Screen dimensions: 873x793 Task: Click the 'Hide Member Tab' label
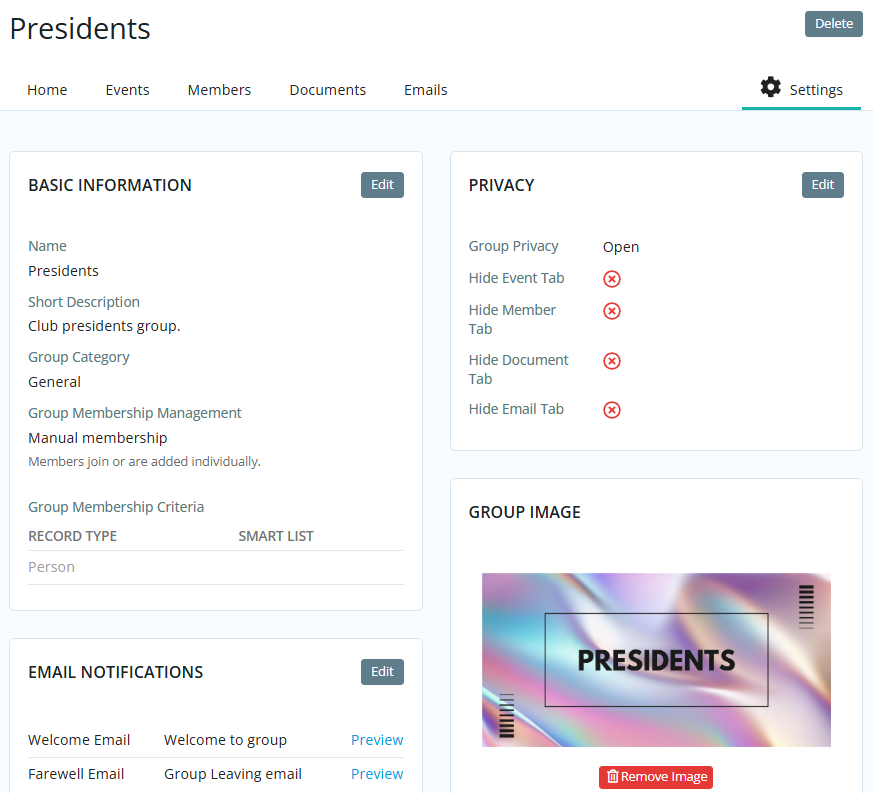coord(512,319)
